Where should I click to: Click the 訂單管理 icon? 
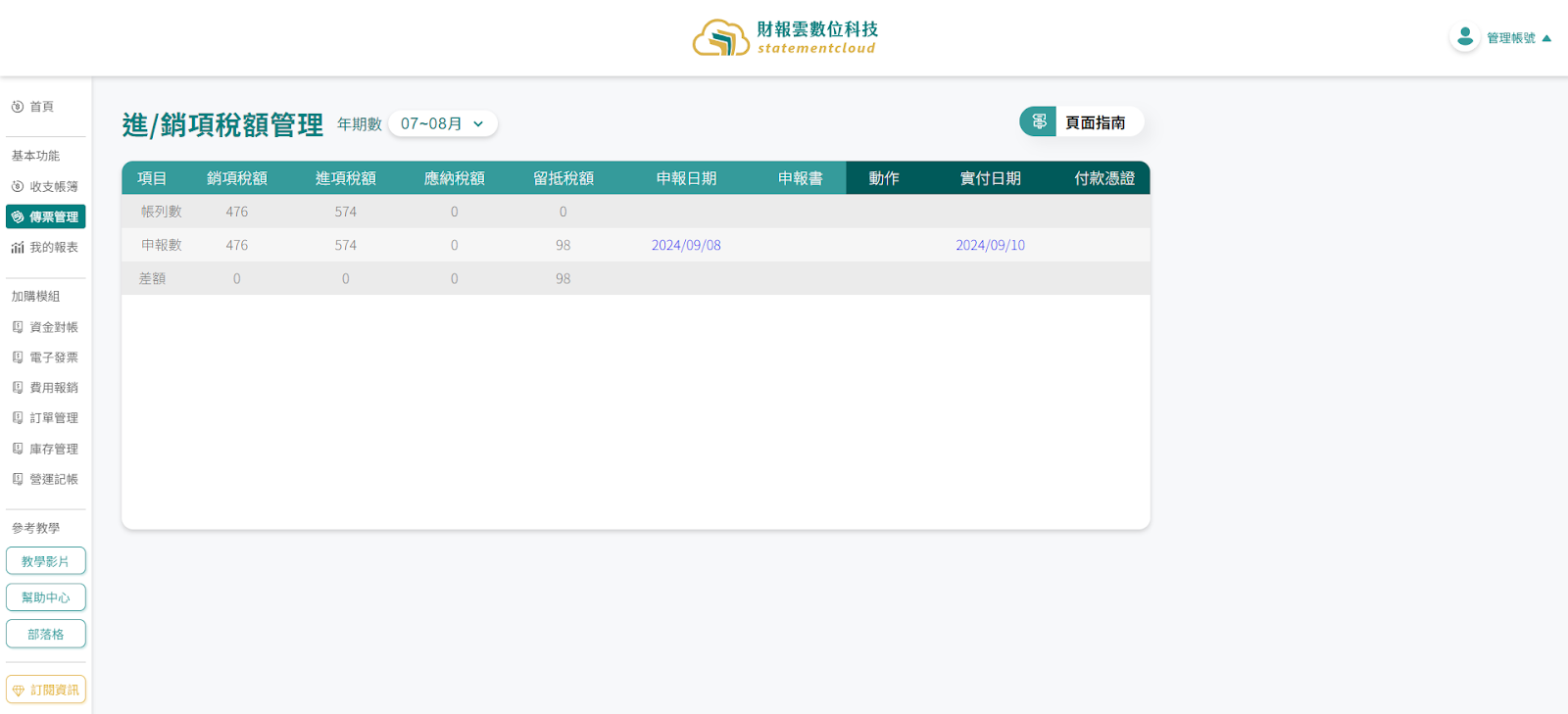(x=18, y=418)
